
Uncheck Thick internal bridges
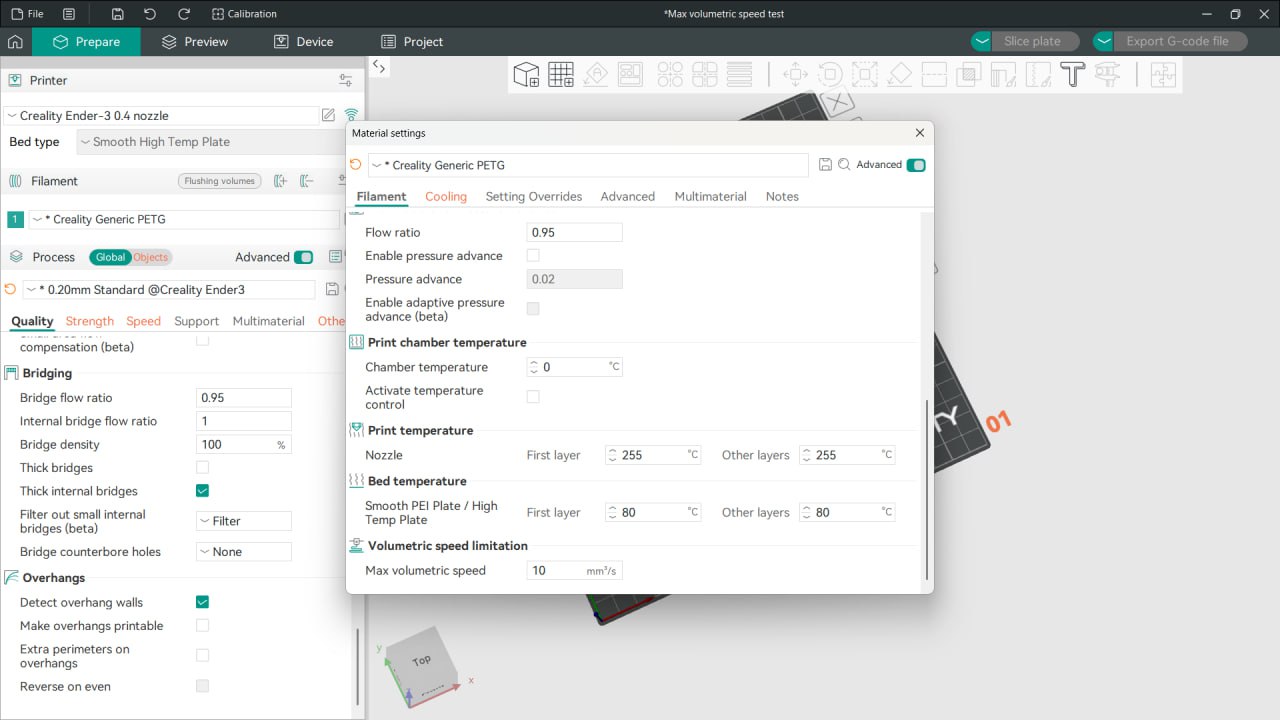click(202, 491)
